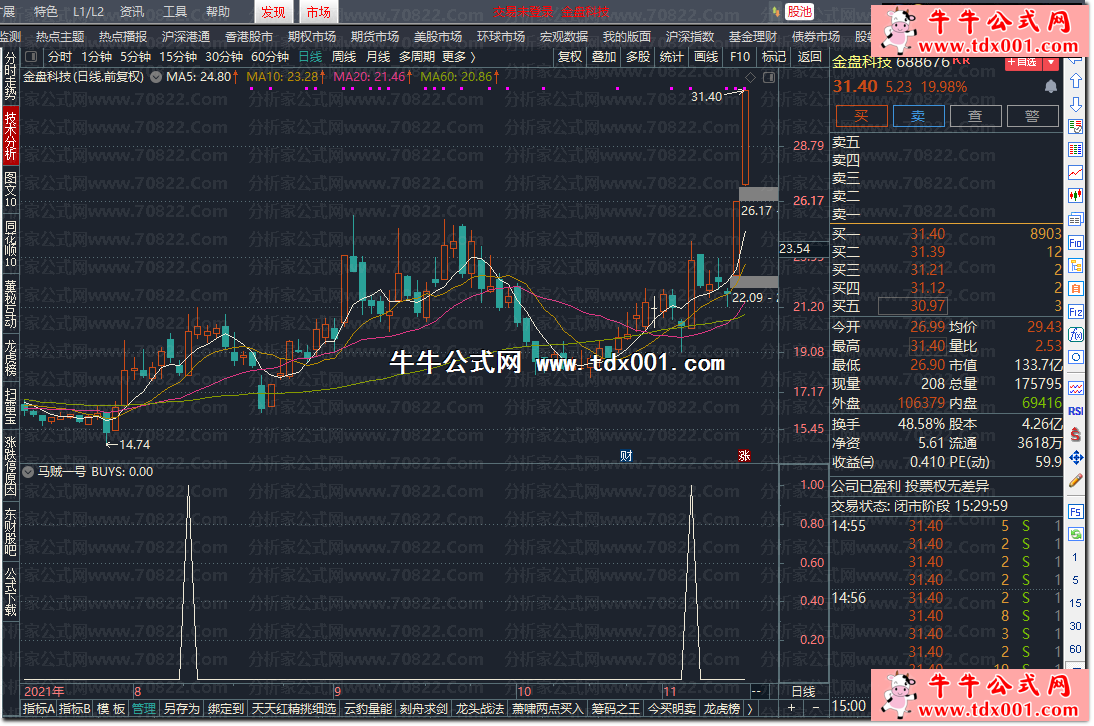1094x726 pixels.
Task: Click the F10 company info icon in right sidebar
Action: (1076, 242)
